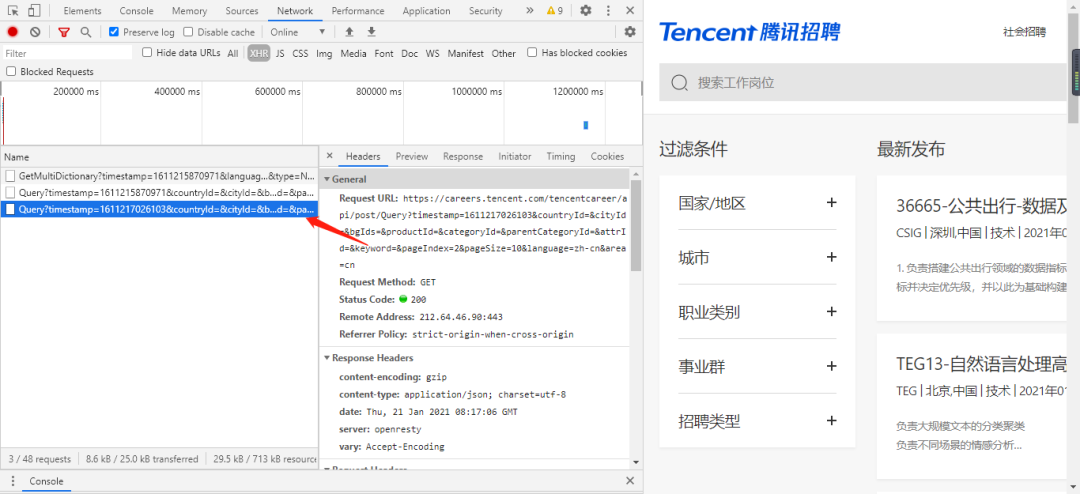Viewport: 1080px width, 494px height.
Task: Open the 36665-公共出行 job posting link
Action: 982,205
